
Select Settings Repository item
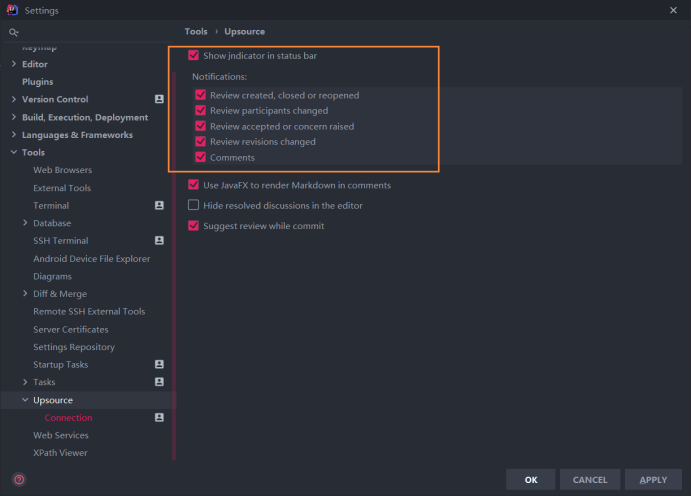tap(74, 347)
